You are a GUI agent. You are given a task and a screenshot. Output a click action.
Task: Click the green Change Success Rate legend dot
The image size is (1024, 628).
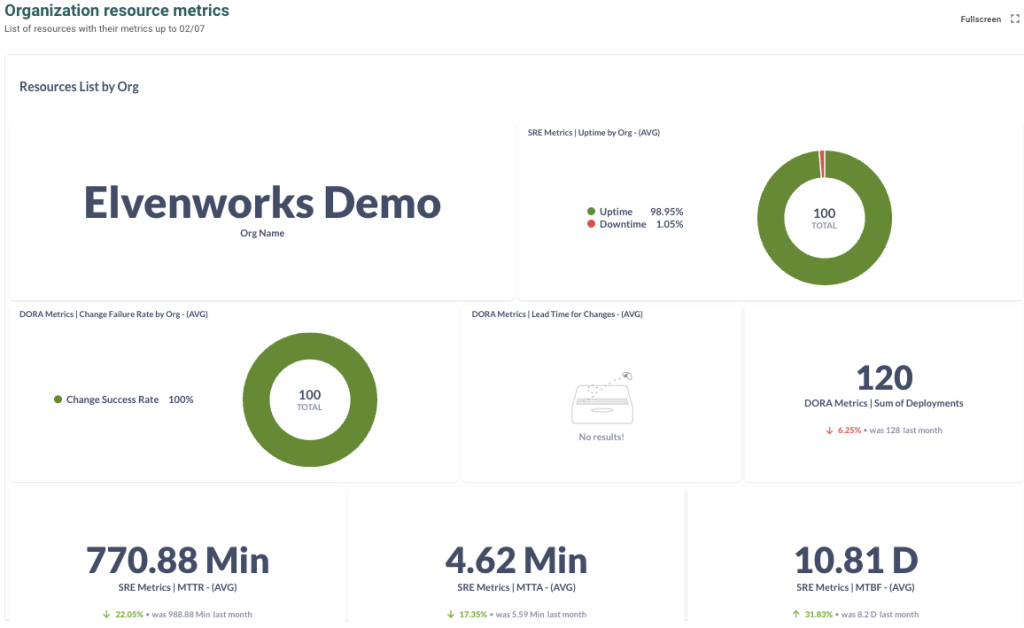click(x=57, y=400)
